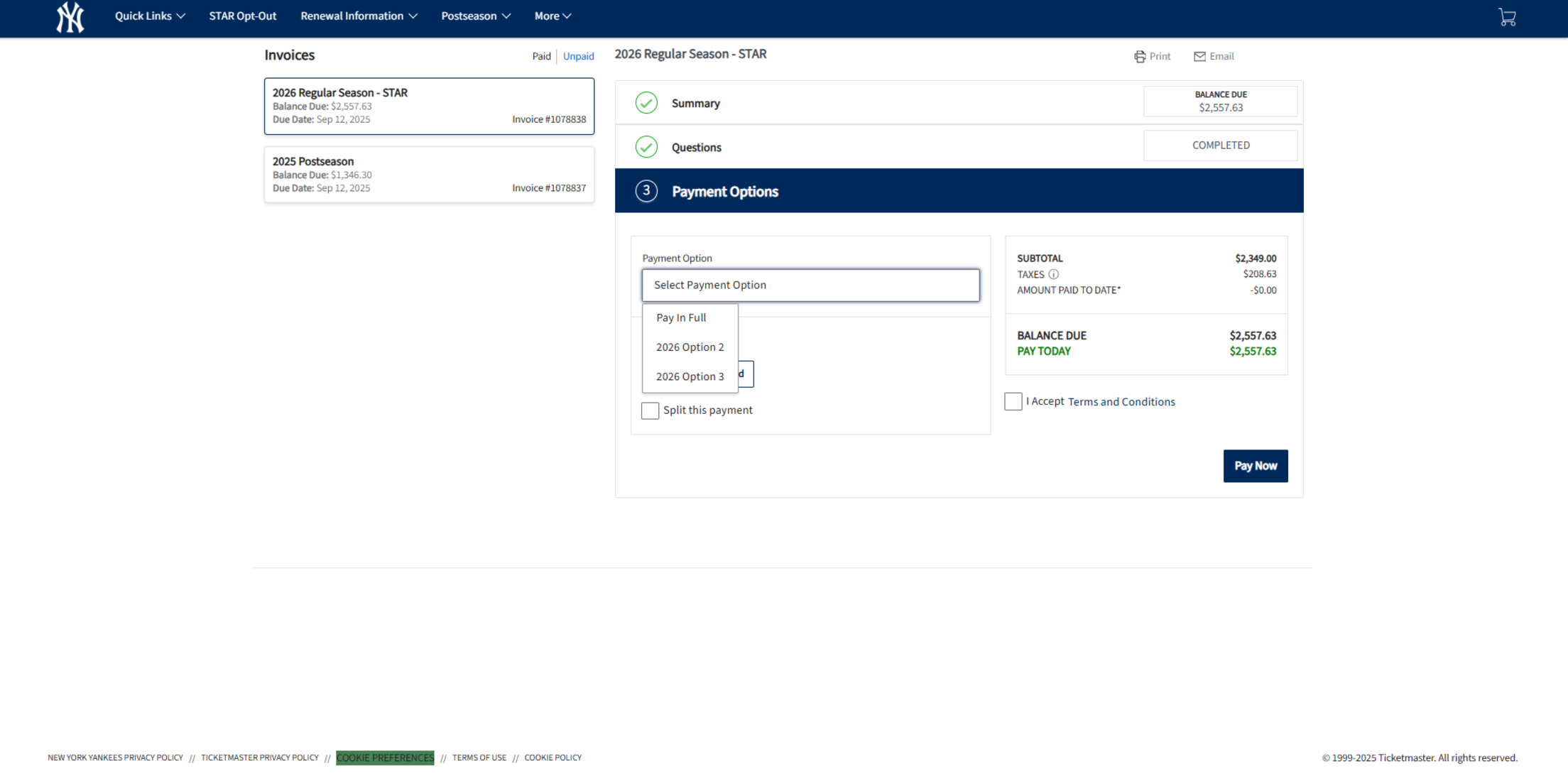Open the shopping cart
Image resolution: width=1568 pixels, height=776 pixels.
1507,16
